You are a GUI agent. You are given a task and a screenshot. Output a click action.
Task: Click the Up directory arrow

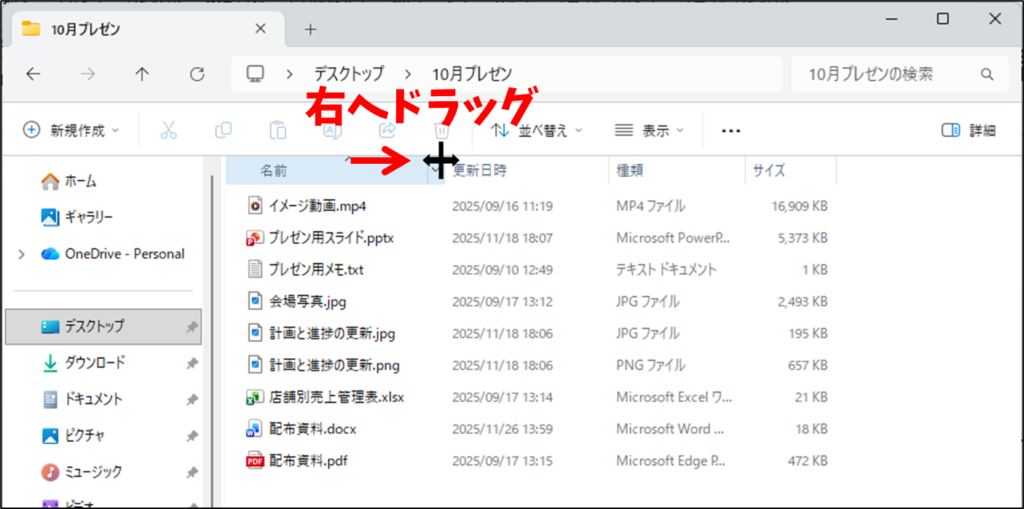(142, 74)
